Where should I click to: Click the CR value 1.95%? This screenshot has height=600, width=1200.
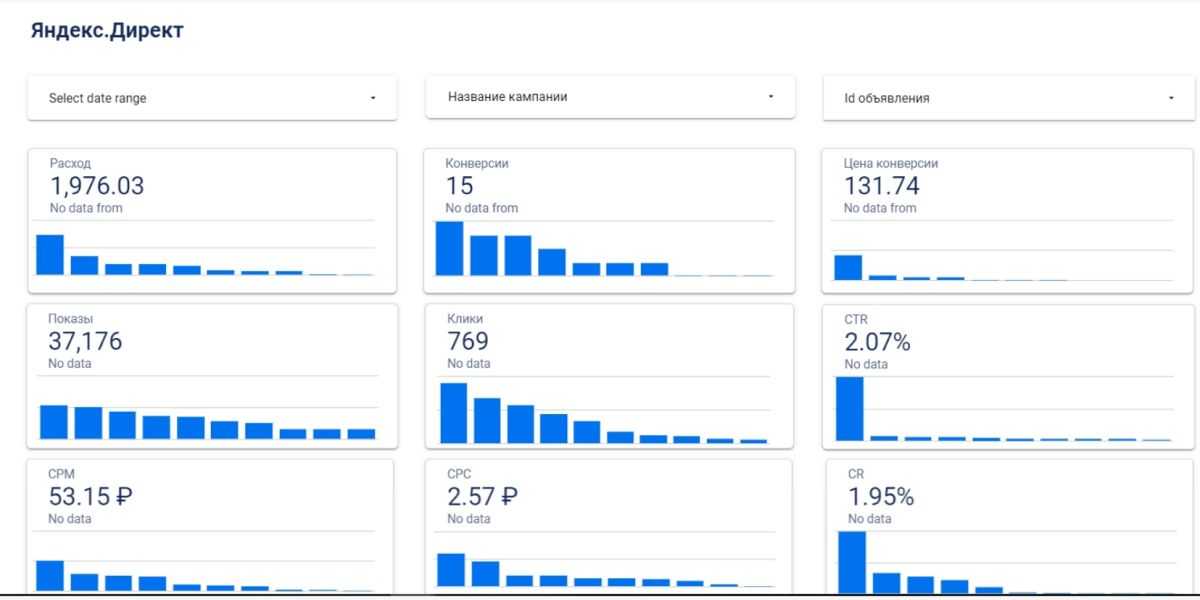[x=881, y=497]
